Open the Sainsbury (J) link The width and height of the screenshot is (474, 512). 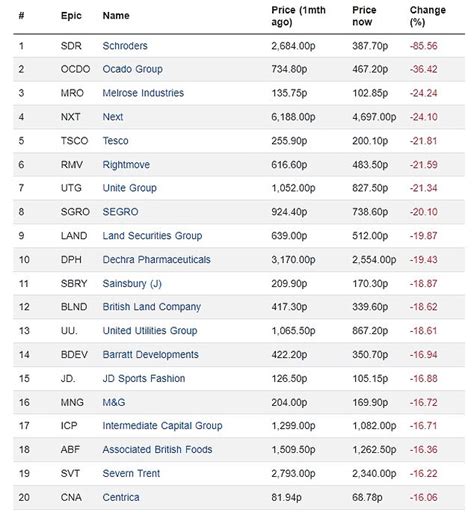132,284
